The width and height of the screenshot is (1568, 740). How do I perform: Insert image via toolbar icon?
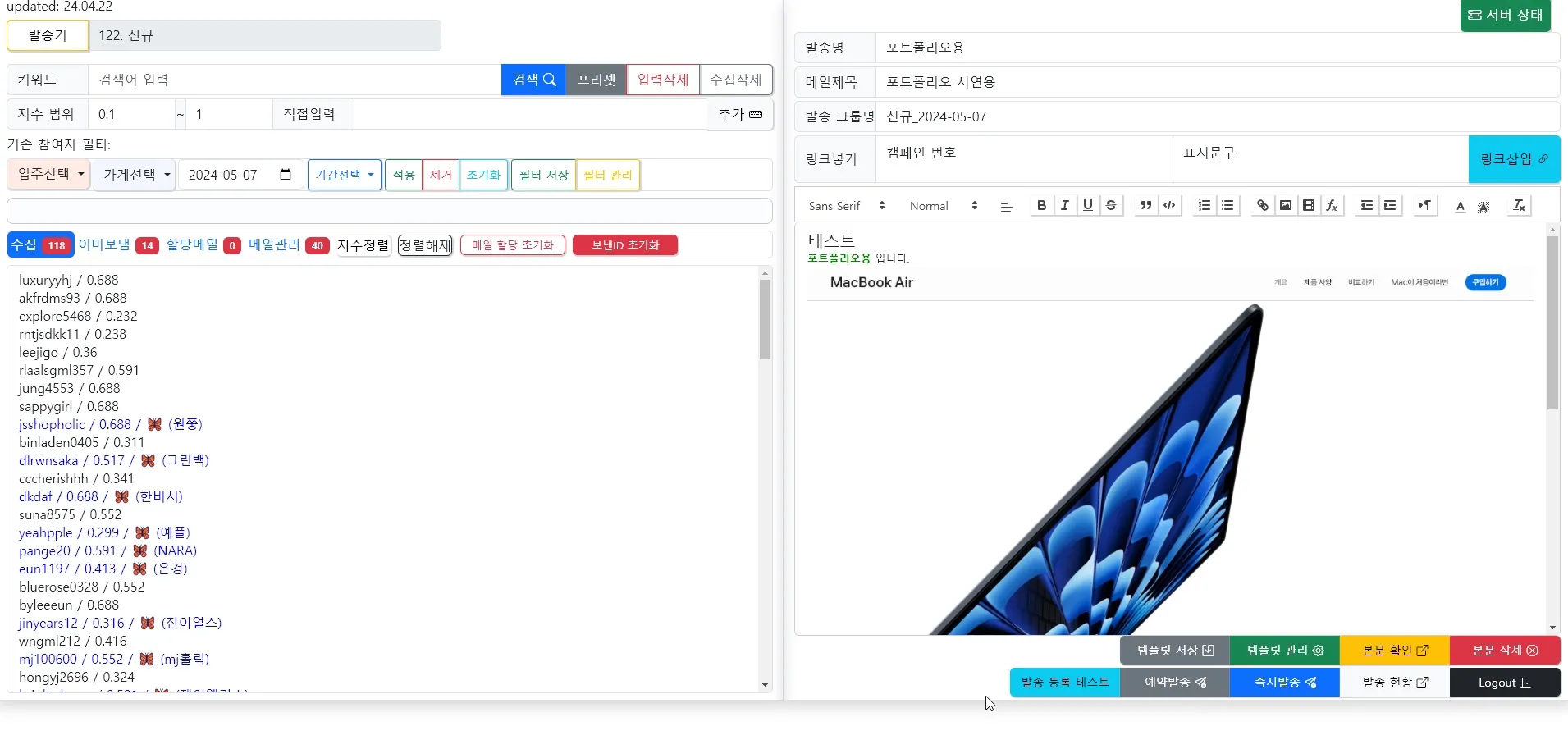[1286, 206]
